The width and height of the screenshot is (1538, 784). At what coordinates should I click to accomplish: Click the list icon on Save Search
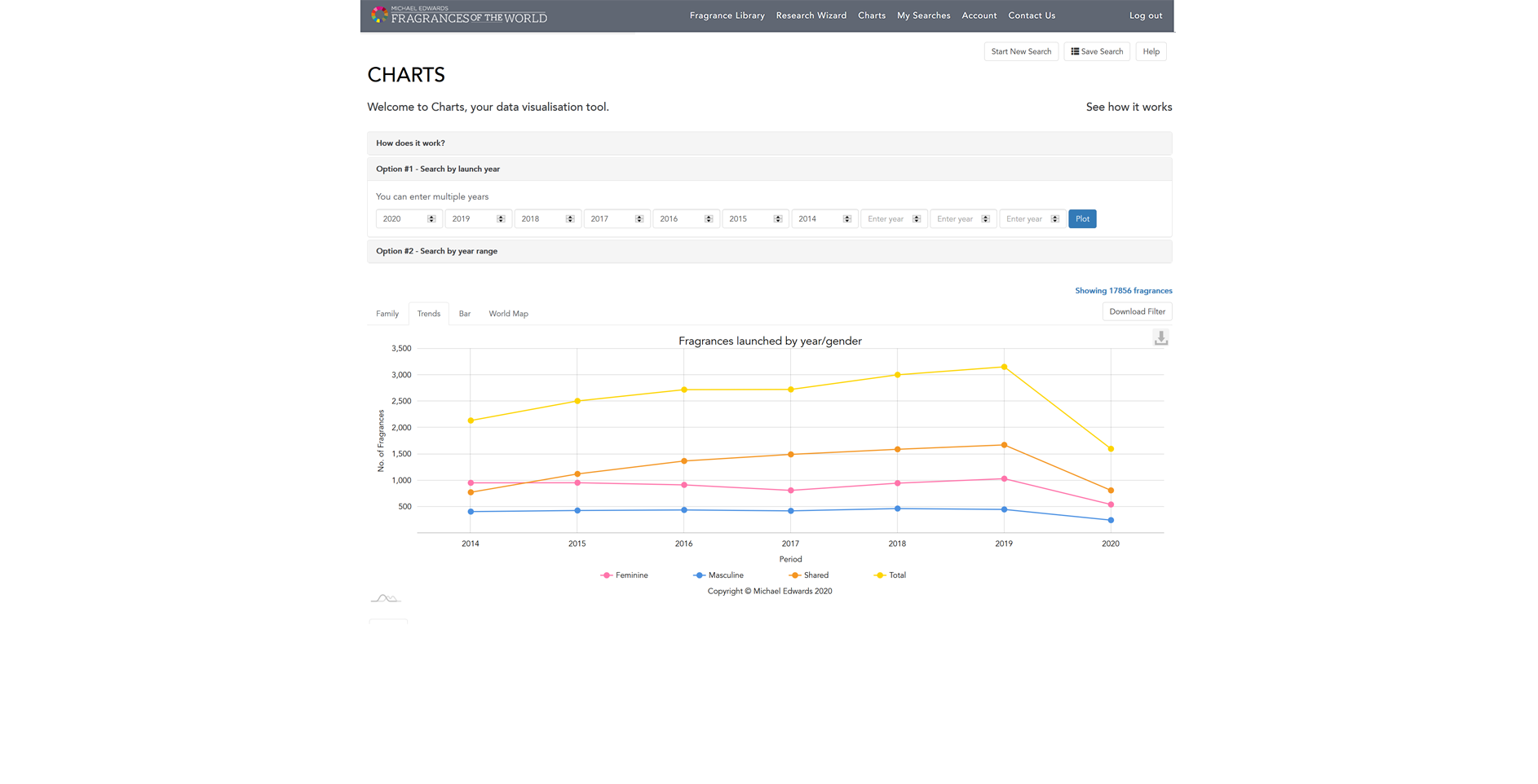(1075, 51)
